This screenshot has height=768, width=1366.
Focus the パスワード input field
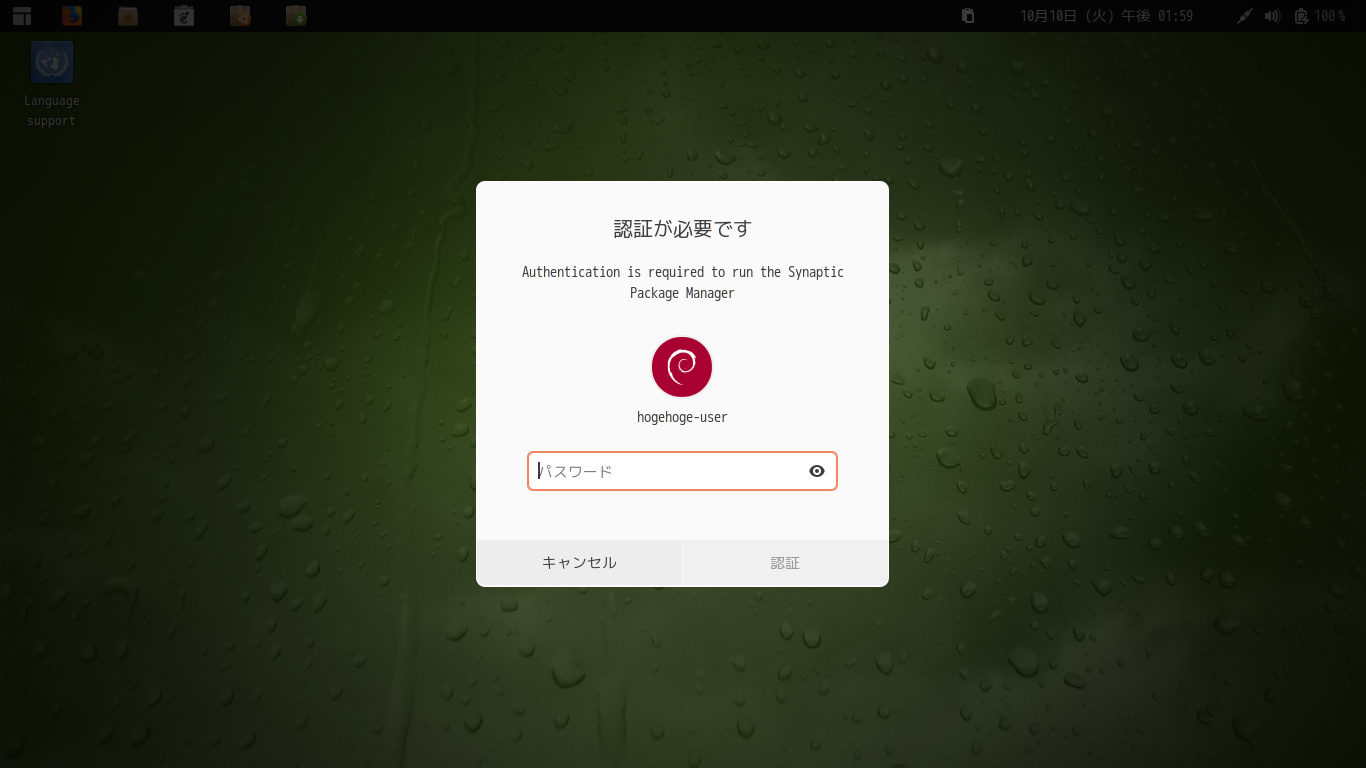682,471
